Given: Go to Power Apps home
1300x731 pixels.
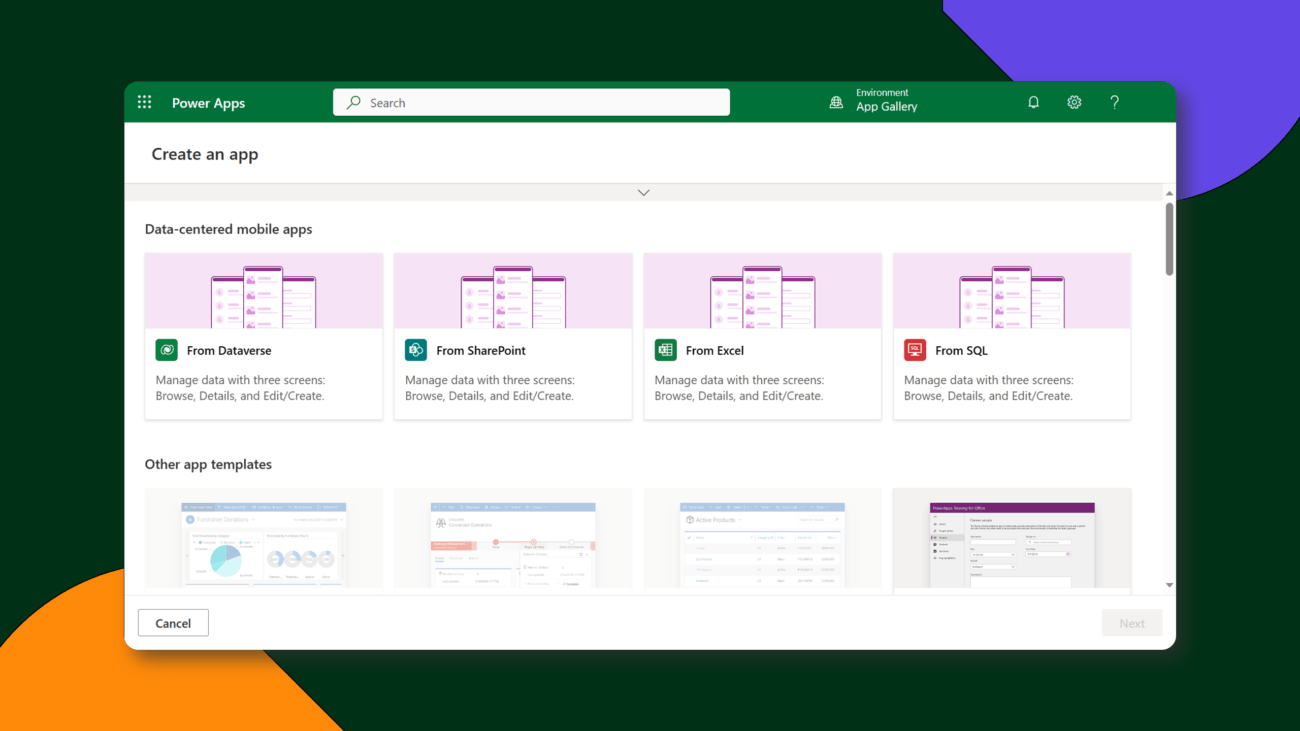Looking at the screenshot, I should (208, 103).
